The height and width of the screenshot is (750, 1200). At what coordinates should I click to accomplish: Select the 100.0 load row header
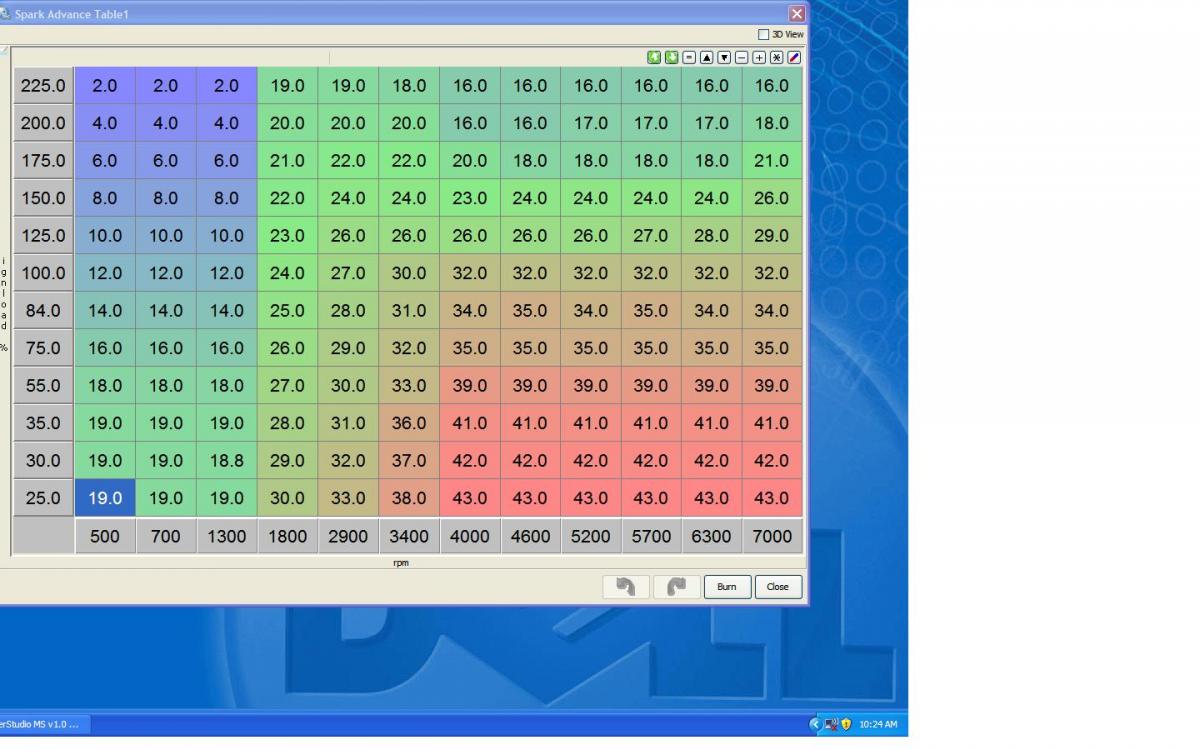coord(43,273)
